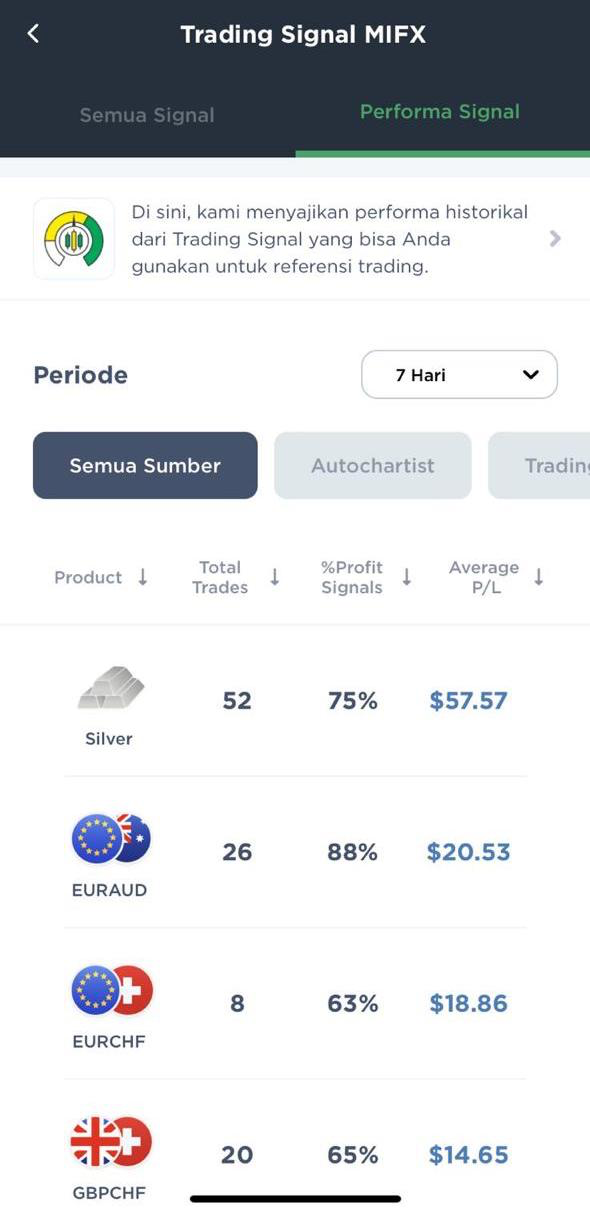Select the Performa Signal tab
This screenshot has height=1214, width=590.
point(440,112)
